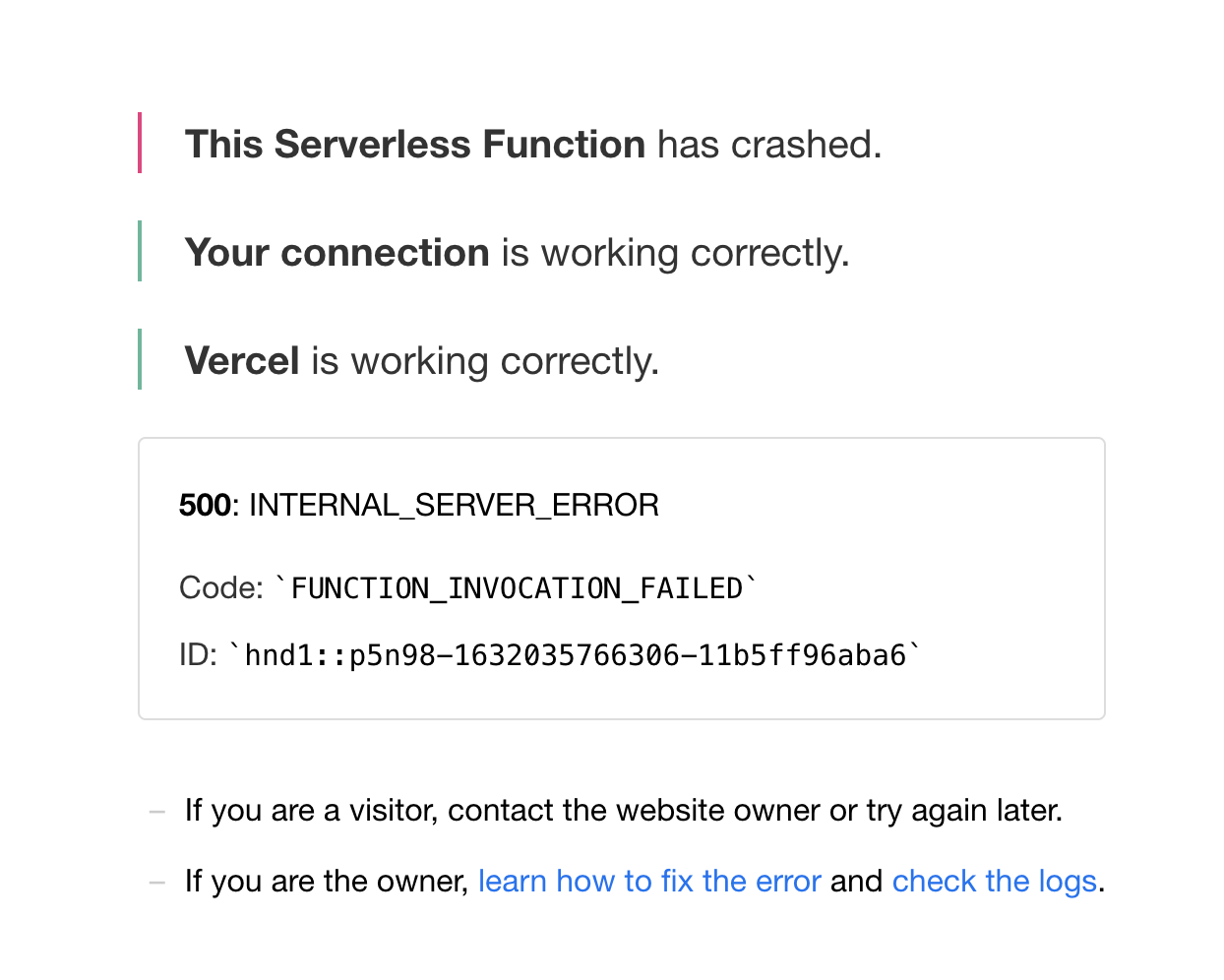Click the green bar next to Vercel status
This screenshot has height=980, width=1224.
point(141,360)
